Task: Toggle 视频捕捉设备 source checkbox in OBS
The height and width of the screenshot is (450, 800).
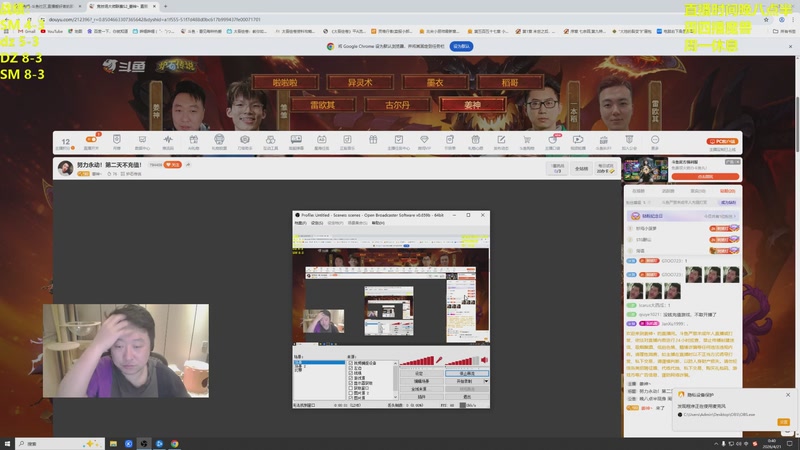Action: click(x=351, y=363)
